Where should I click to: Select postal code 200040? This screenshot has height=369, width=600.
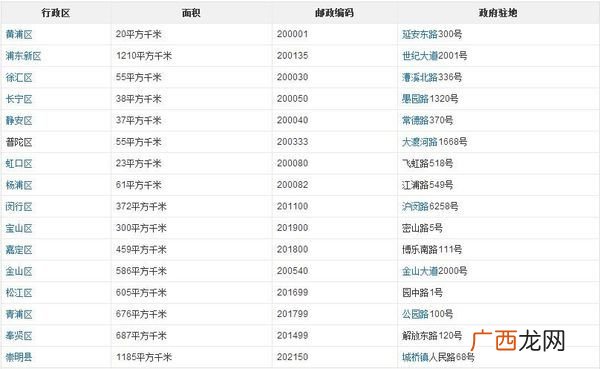pos(292,120)
